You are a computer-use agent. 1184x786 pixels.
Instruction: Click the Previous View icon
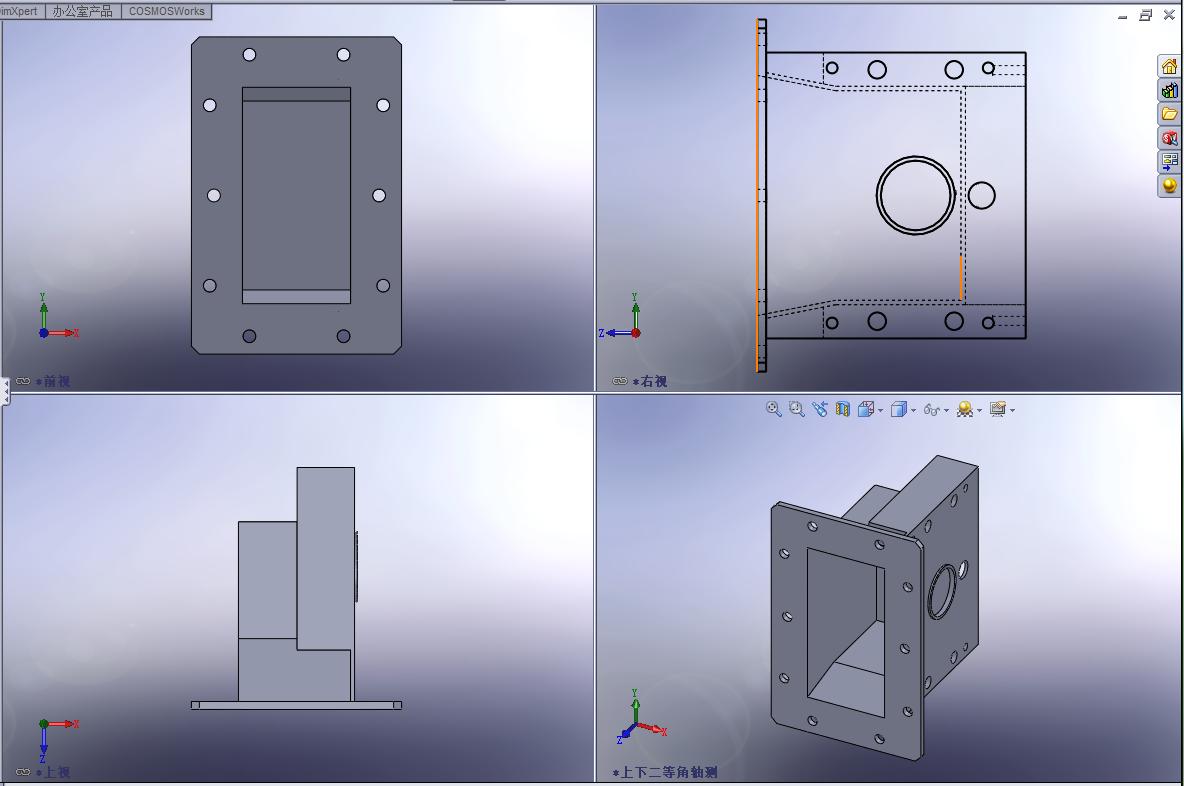coord(819,409)
